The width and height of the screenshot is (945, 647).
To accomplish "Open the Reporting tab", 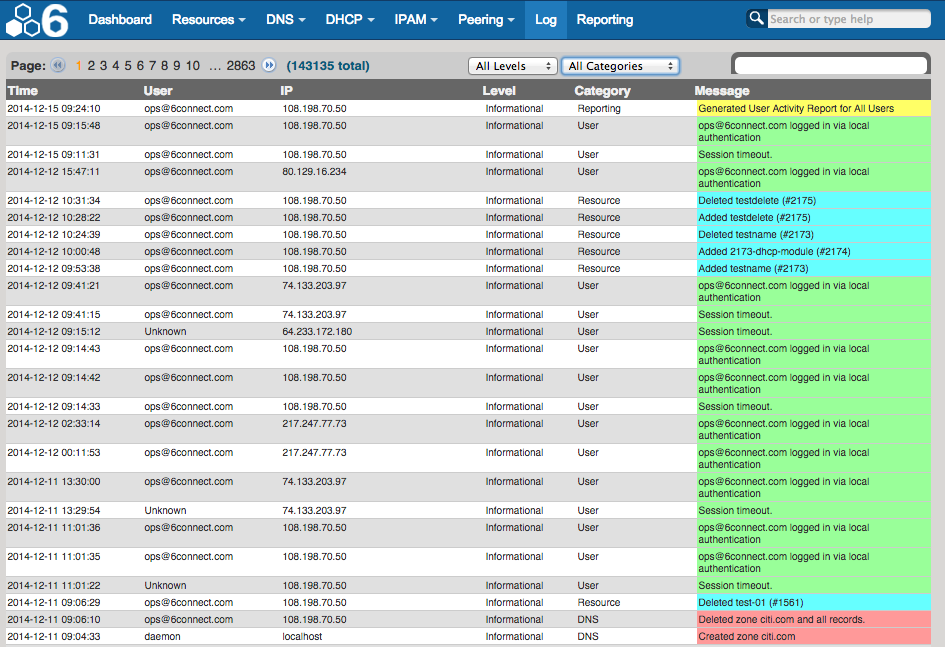I will pyautogui.click(x=605, y=20).
